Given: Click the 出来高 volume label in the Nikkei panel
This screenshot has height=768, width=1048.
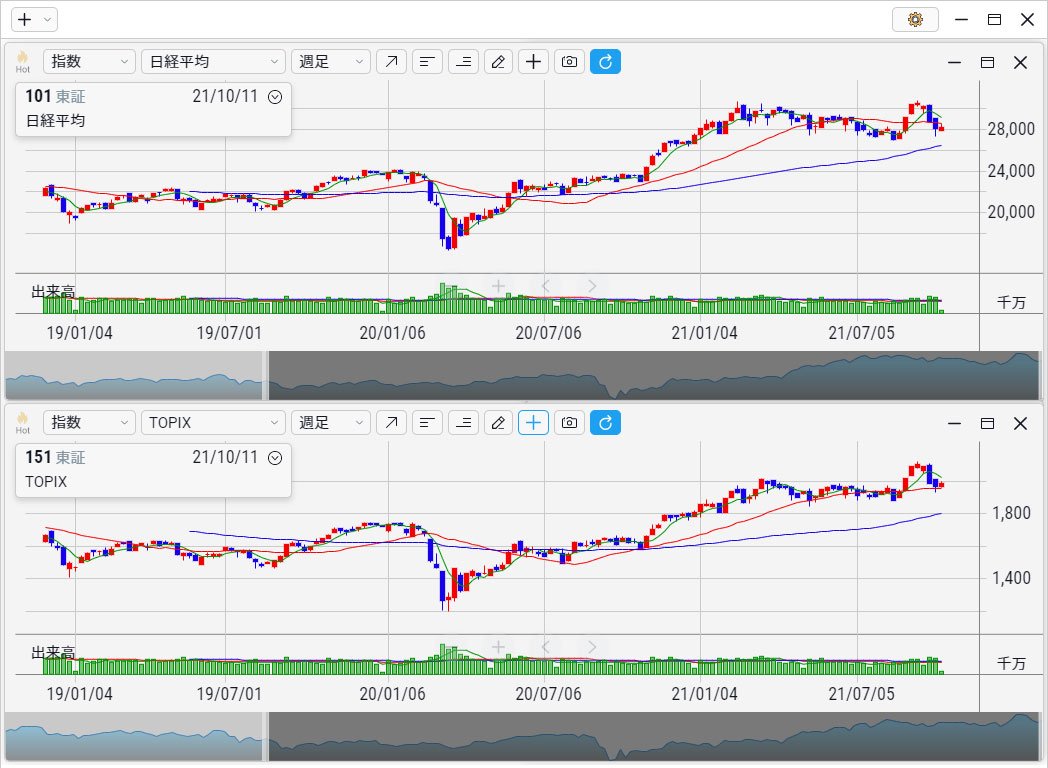Looking at the screenshot, I should (53, 292).
